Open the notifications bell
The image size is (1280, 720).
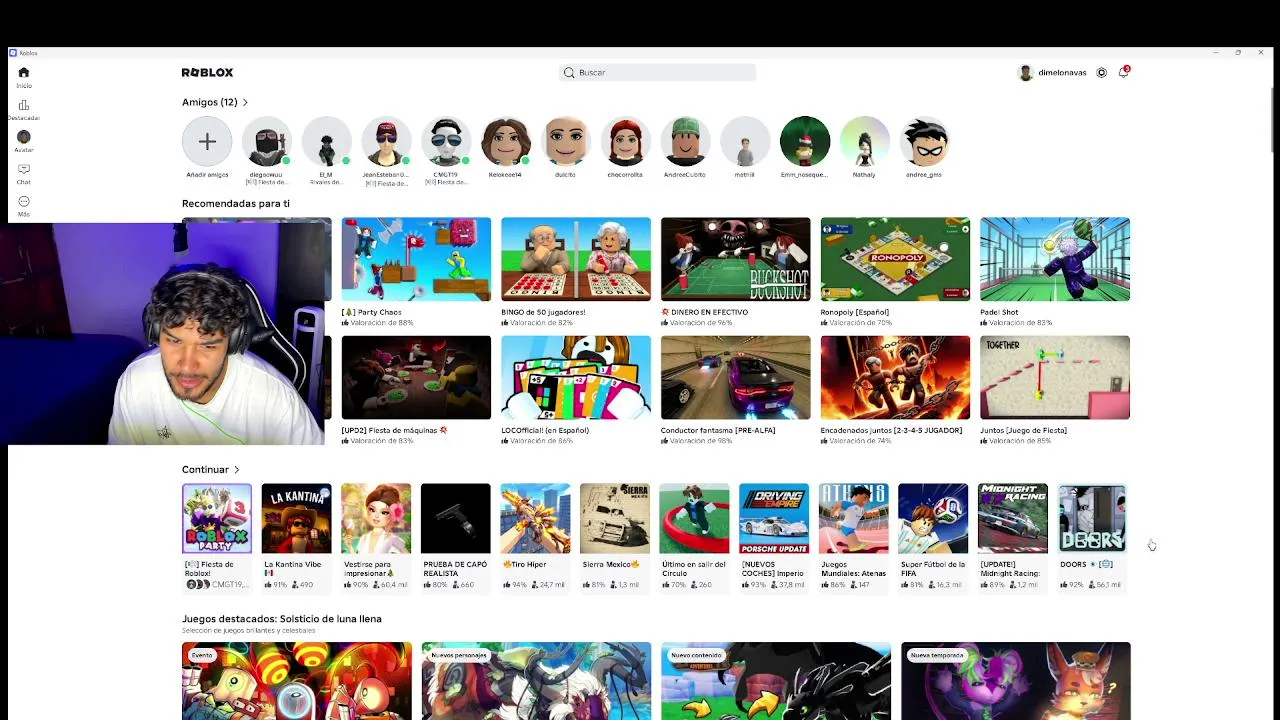[1123, 72]
